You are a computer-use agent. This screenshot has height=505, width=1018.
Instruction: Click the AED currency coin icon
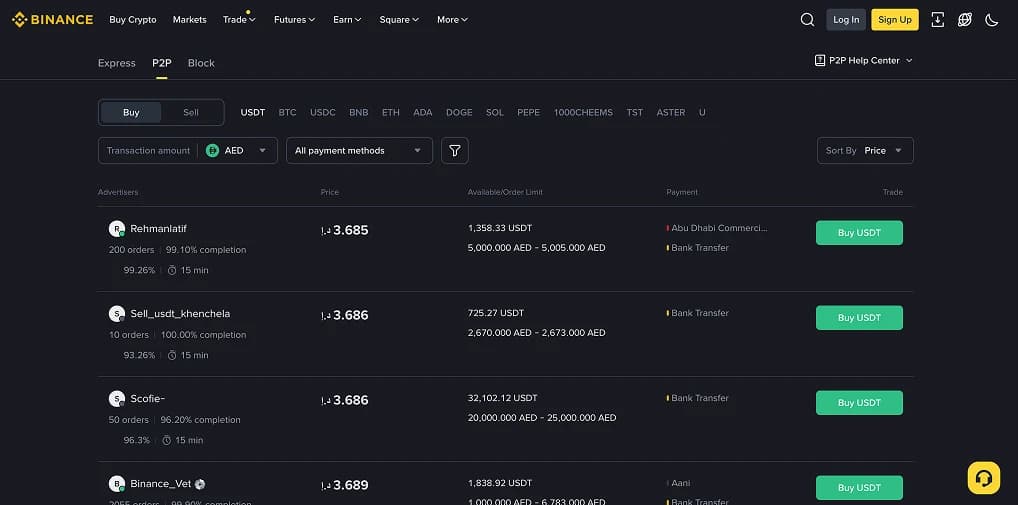(x=212, y=151)
